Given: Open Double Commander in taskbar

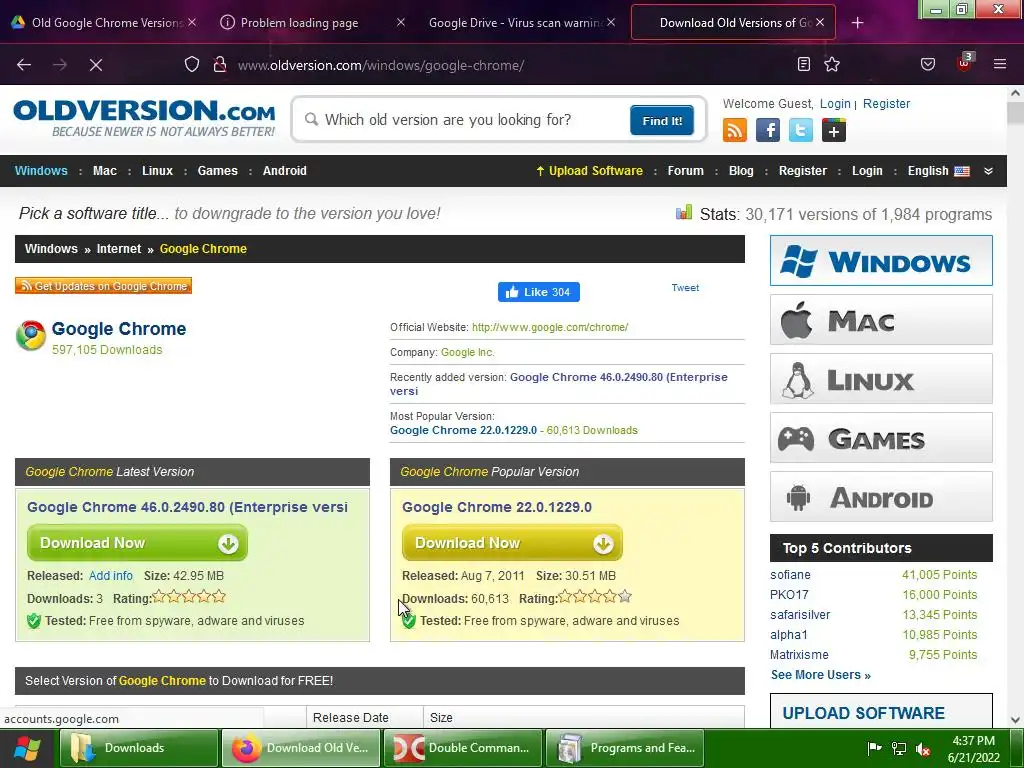Looking at the screenshot, I should 463,748.
